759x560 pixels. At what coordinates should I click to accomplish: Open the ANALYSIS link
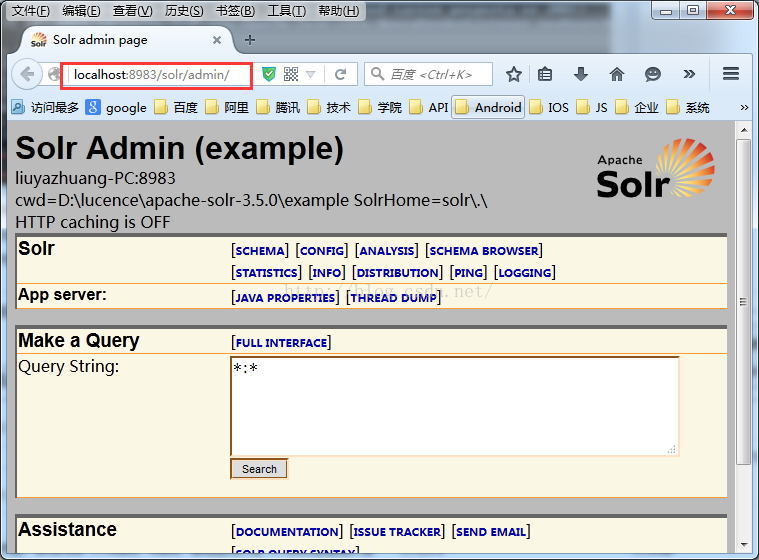pyautogui.click(x=387, y=251)
